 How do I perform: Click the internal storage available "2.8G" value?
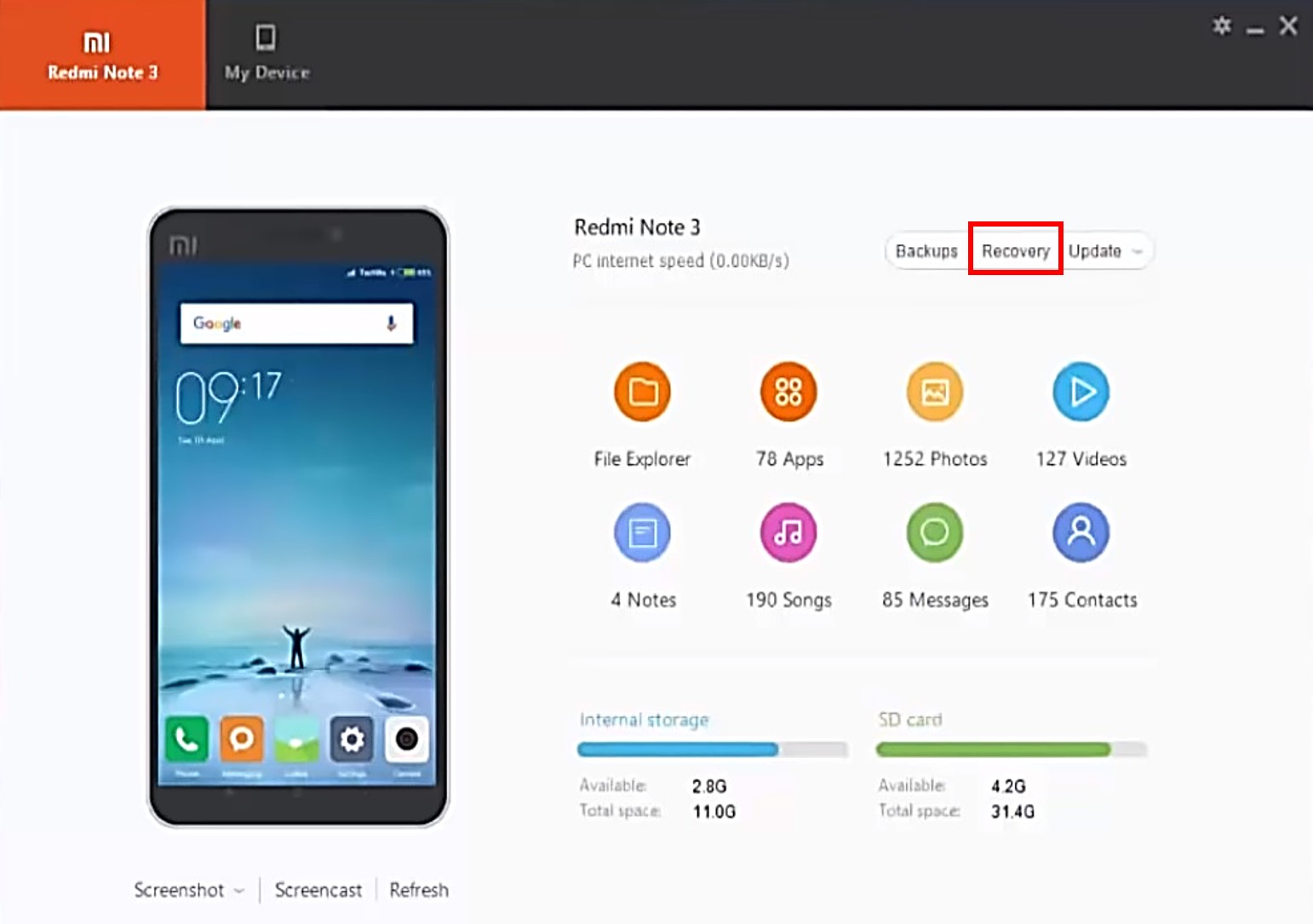pyautogui.click(x=709, y=786)
